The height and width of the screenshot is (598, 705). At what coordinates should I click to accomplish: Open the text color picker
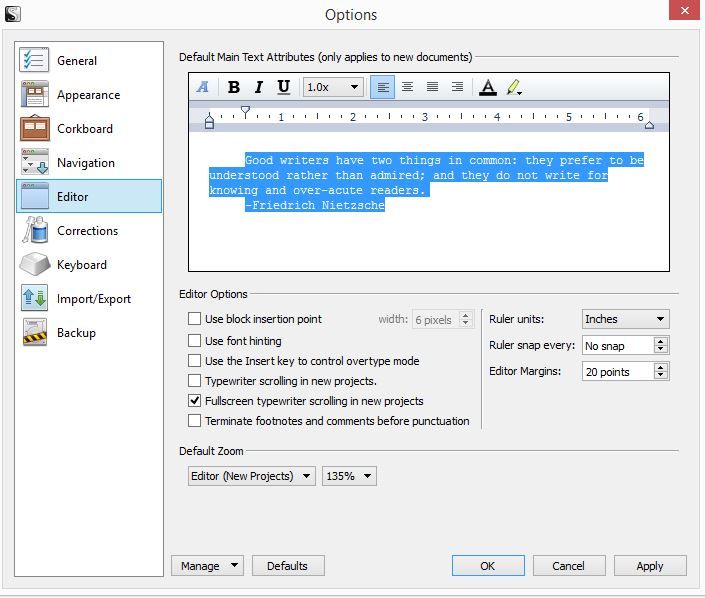(x=488, y=87)
